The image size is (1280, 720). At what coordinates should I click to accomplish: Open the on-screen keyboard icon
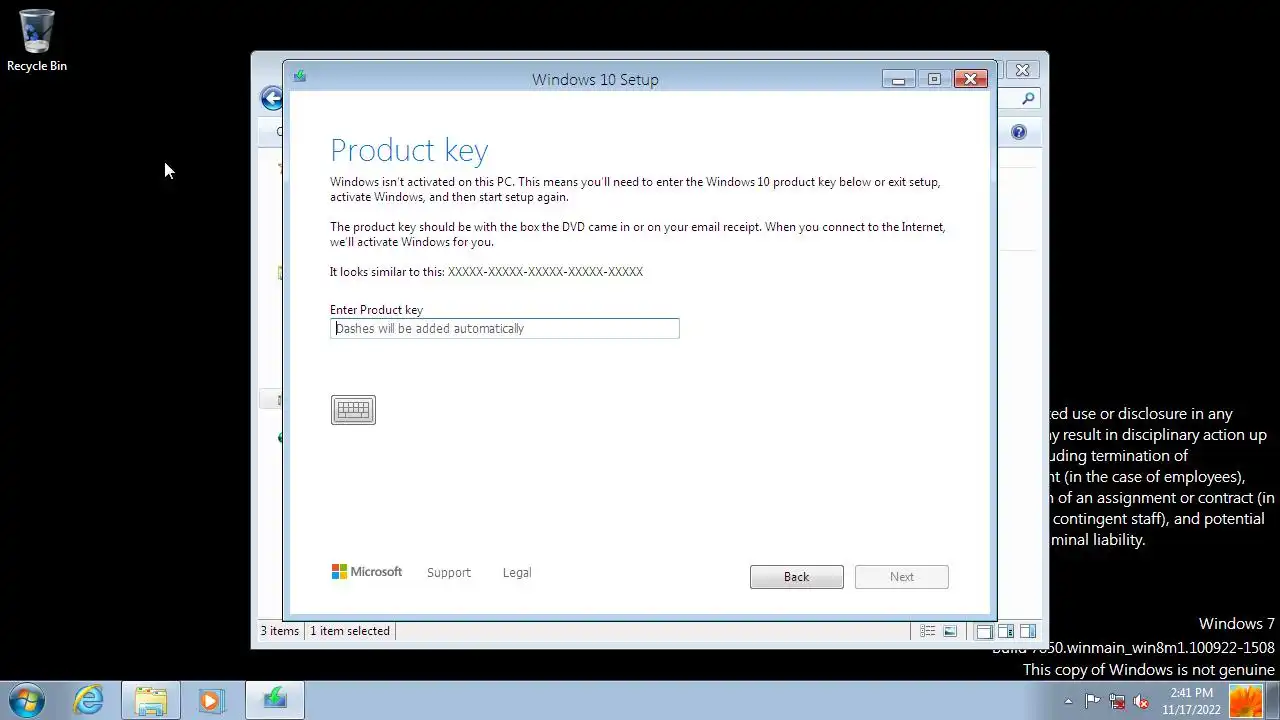tap(353, 410)
